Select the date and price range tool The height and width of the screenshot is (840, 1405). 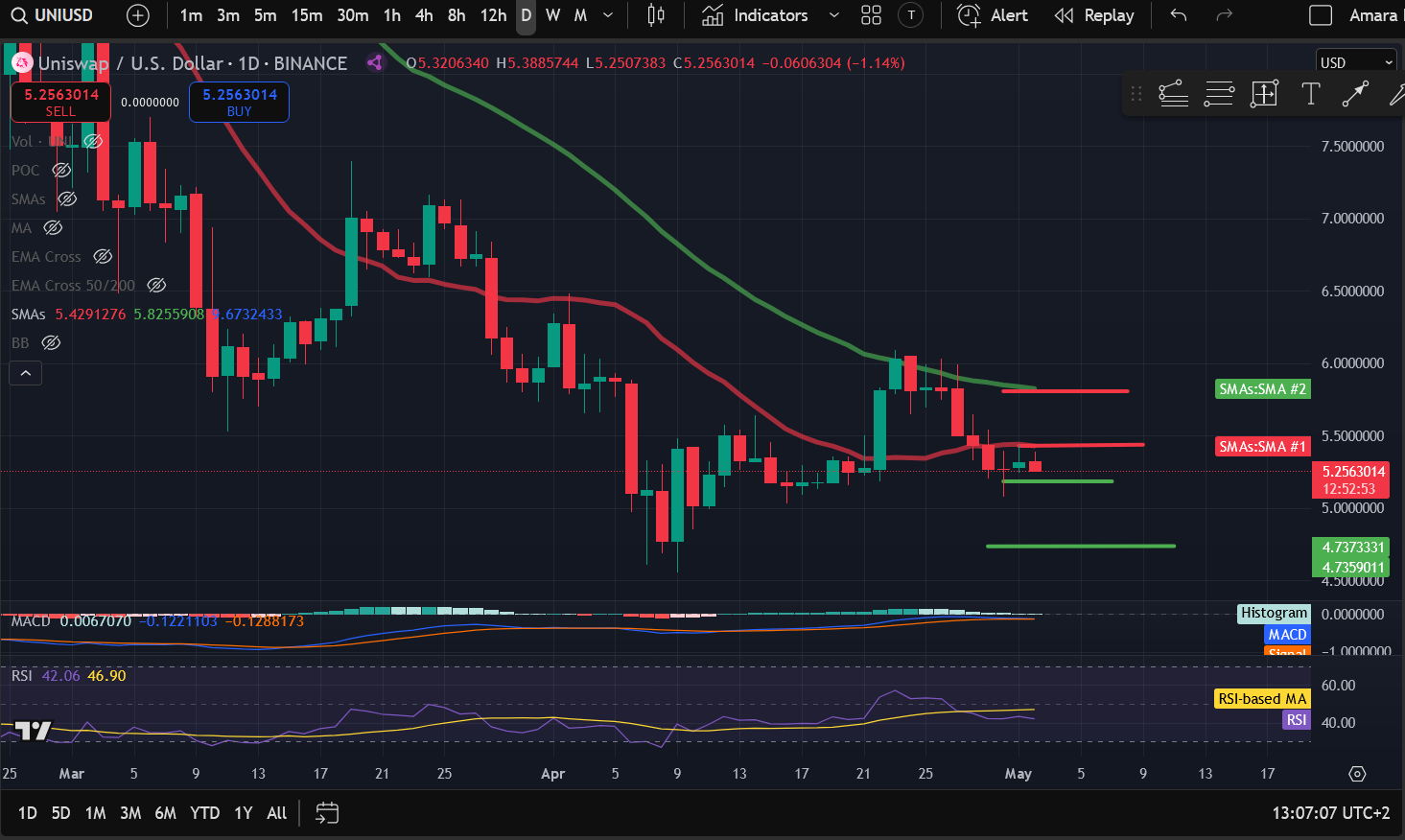[x=1265, y=94]
